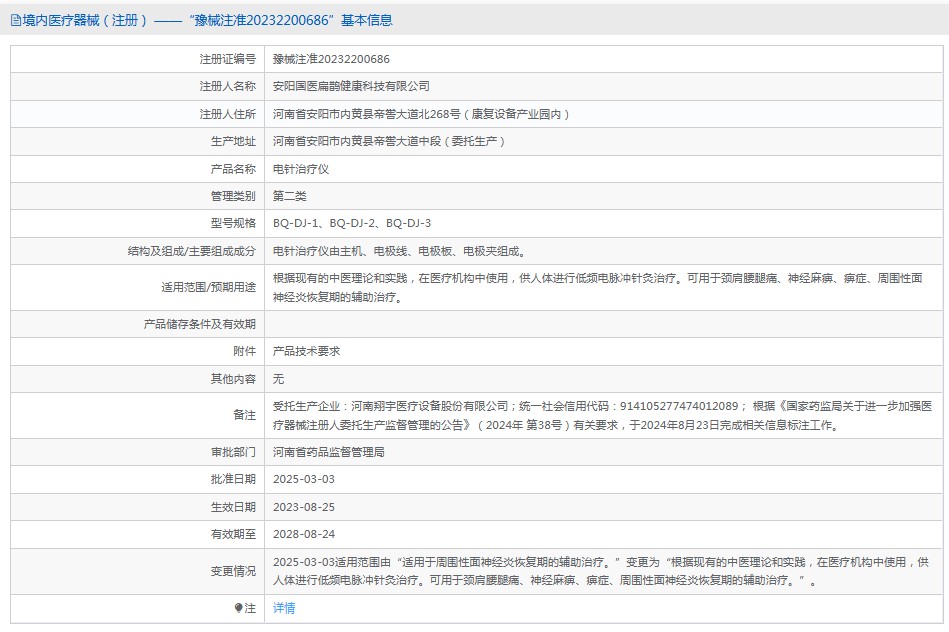This screenshot has width=949, height=632.
Task: Click the 生产地址 address value
Action: coord(389,142)
